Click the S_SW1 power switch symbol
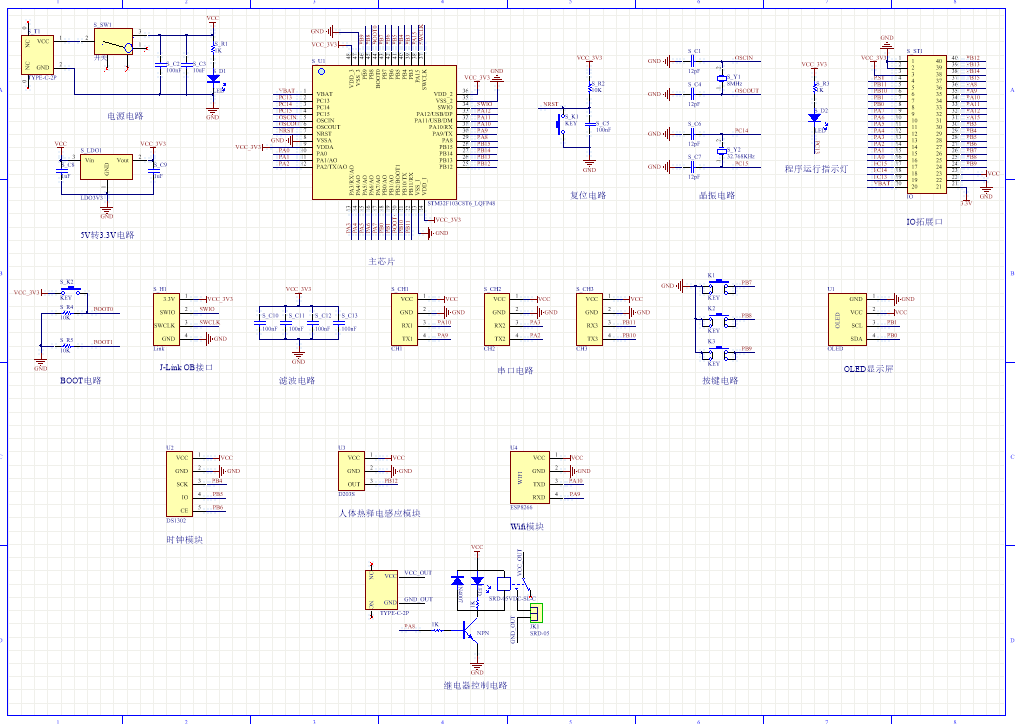 coord(113,41)
